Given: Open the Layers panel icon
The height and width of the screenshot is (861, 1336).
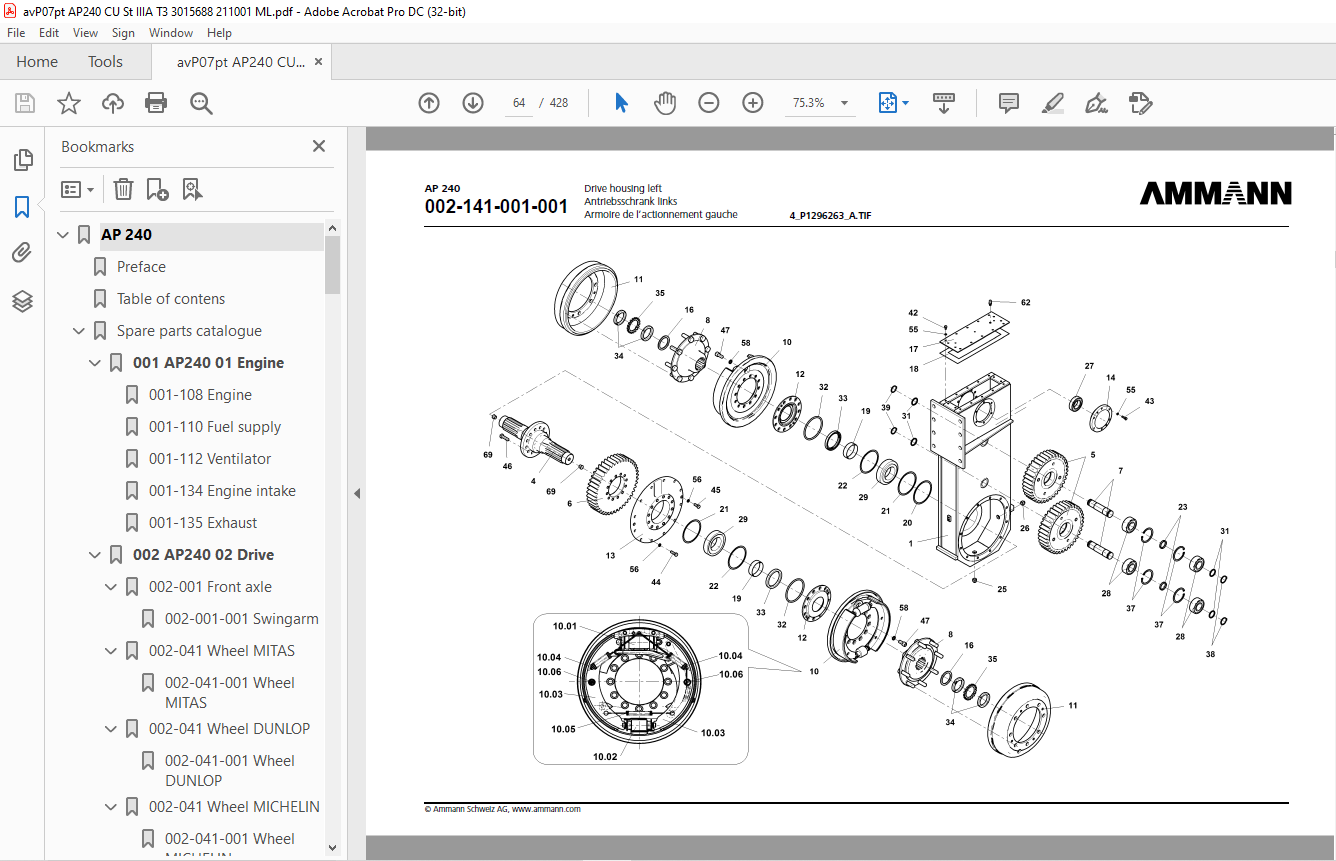Looking at the screenshot, I should point(22,301).
